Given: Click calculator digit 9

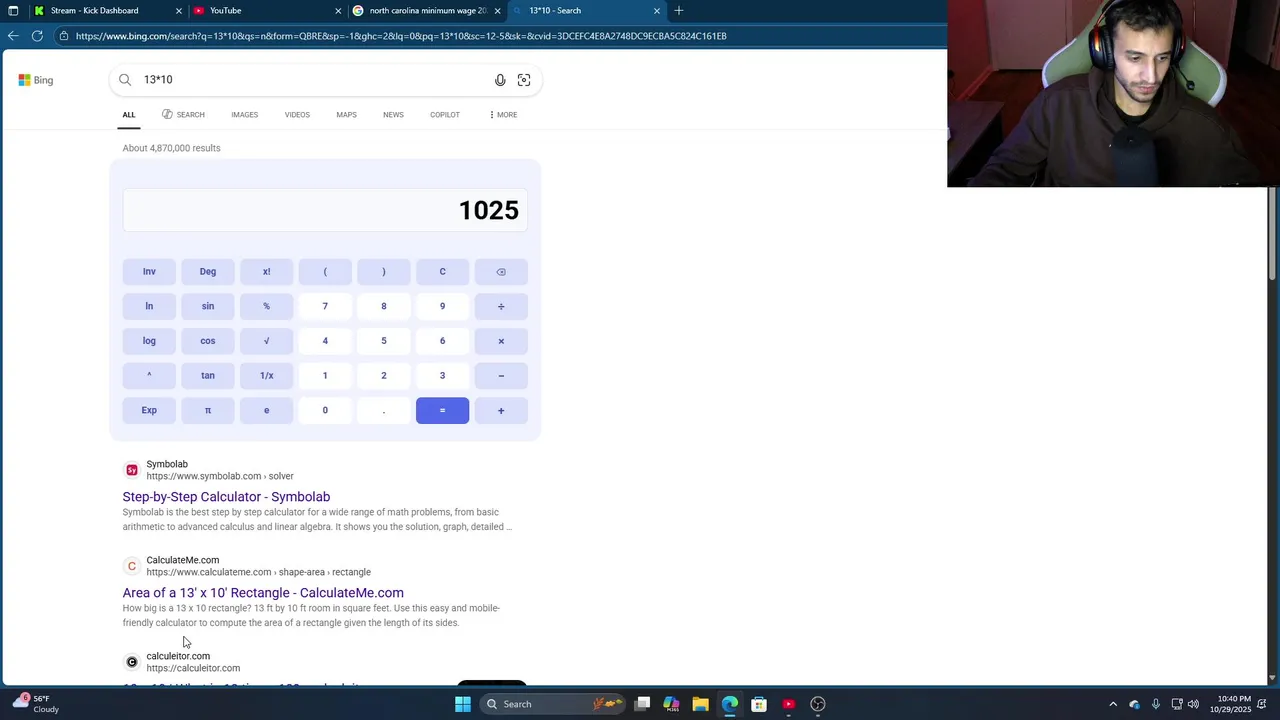Looking at the screenshot, I should pyautogui.click(x=442, y=306).
